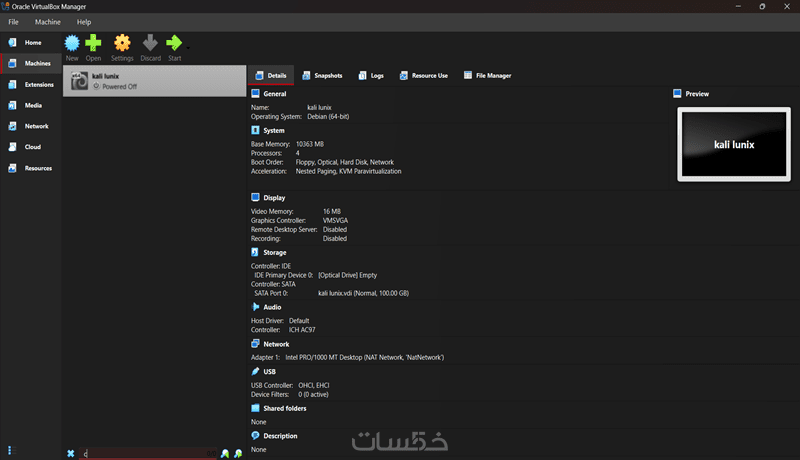Open Extensions in the sidebar

pyautogui.click(x=31, y=85)
